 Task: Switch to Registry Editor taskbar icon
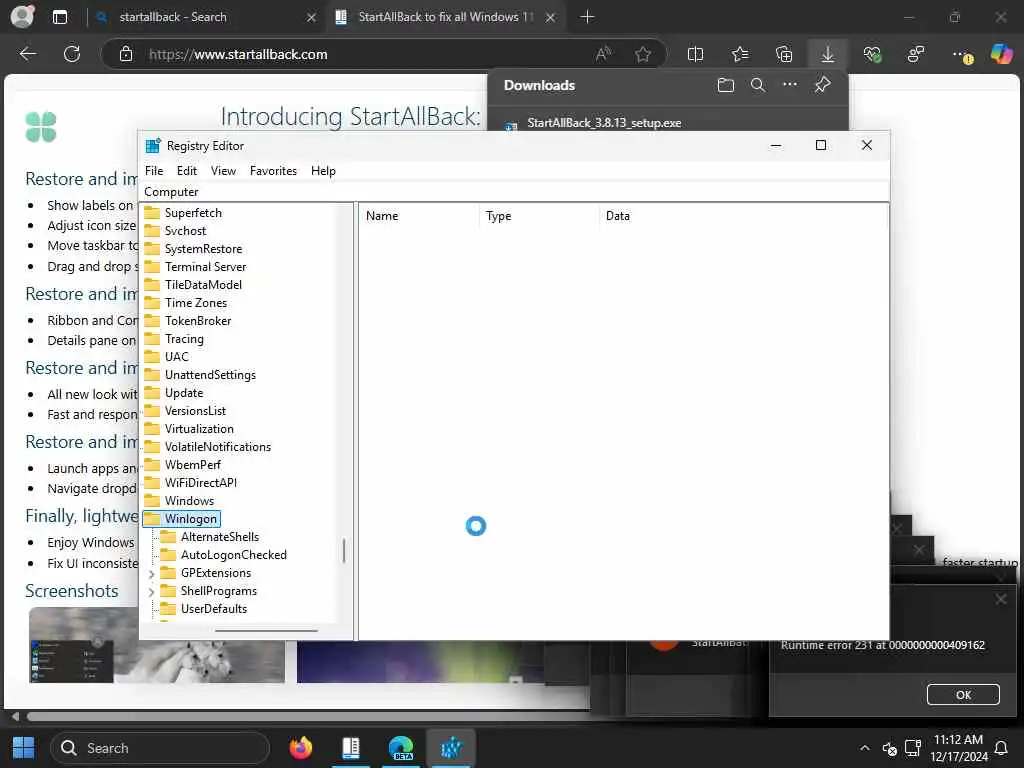(451, 748)
